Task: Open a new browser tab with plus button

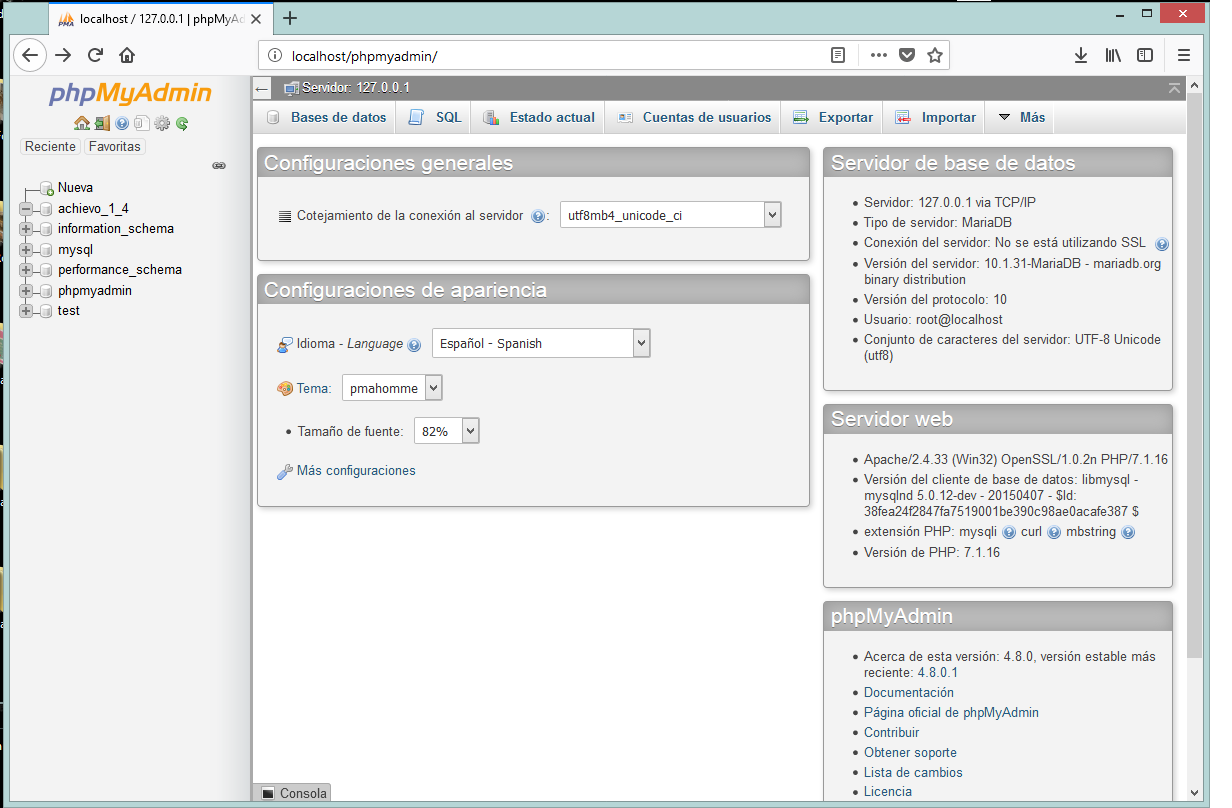Action: [290, 18]
